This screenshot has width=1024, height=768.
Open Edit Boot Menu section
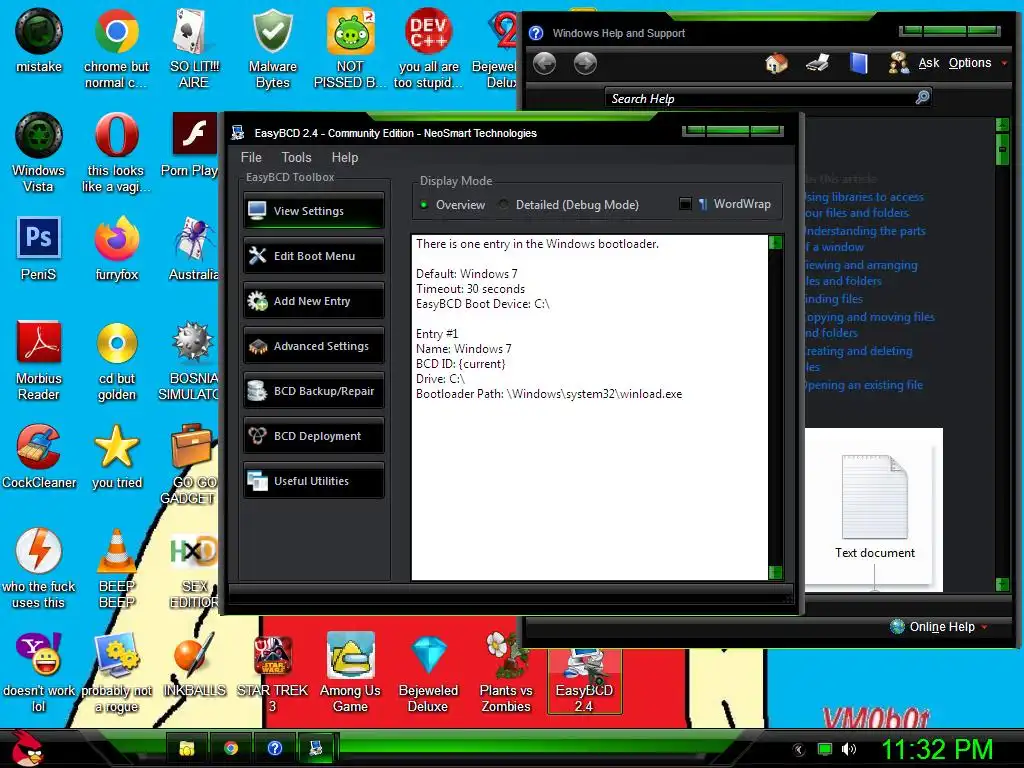pos(313,256)
